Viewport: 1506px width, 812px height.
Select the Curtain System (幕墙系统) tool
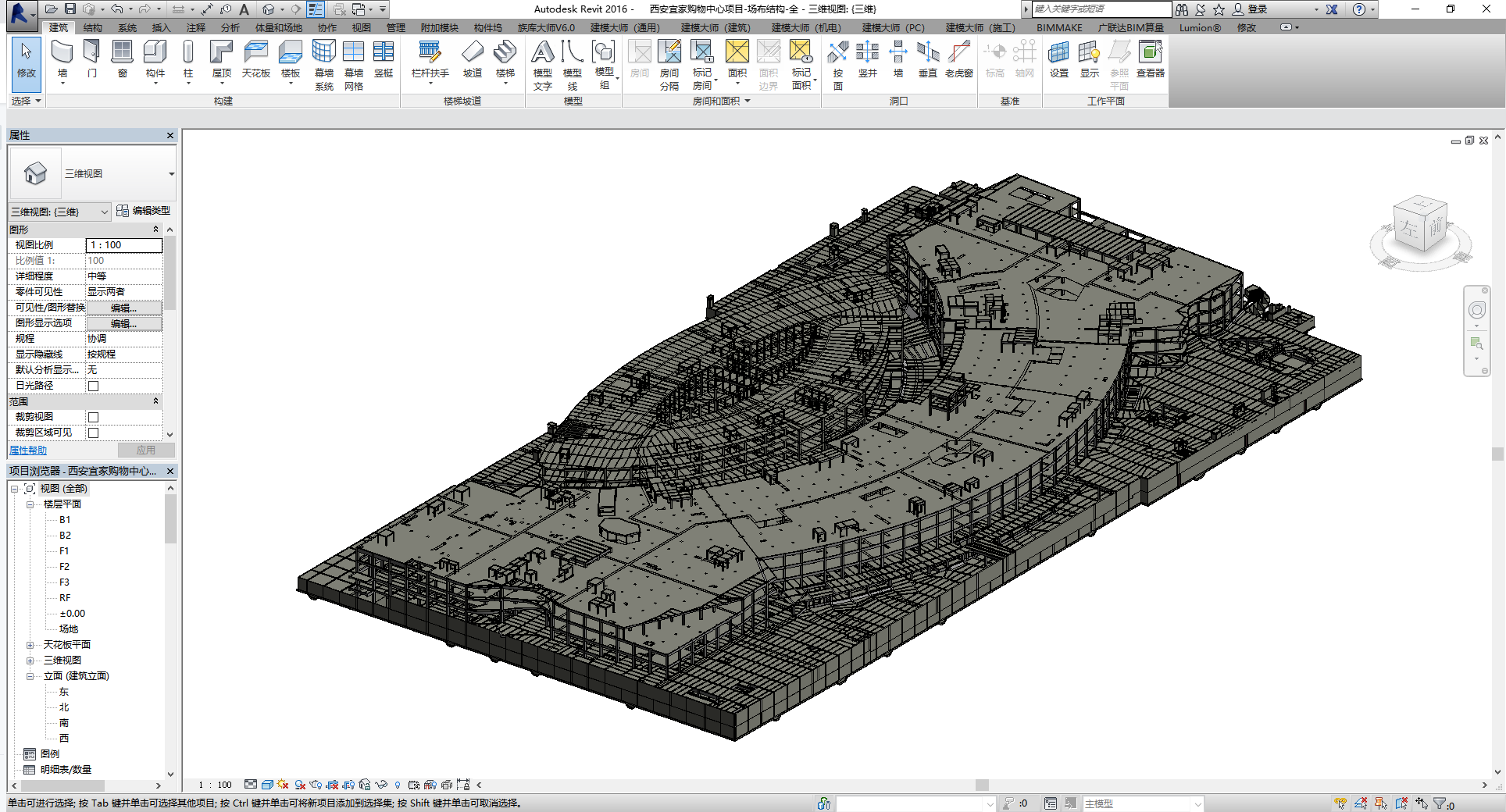(x=324, y=66)
